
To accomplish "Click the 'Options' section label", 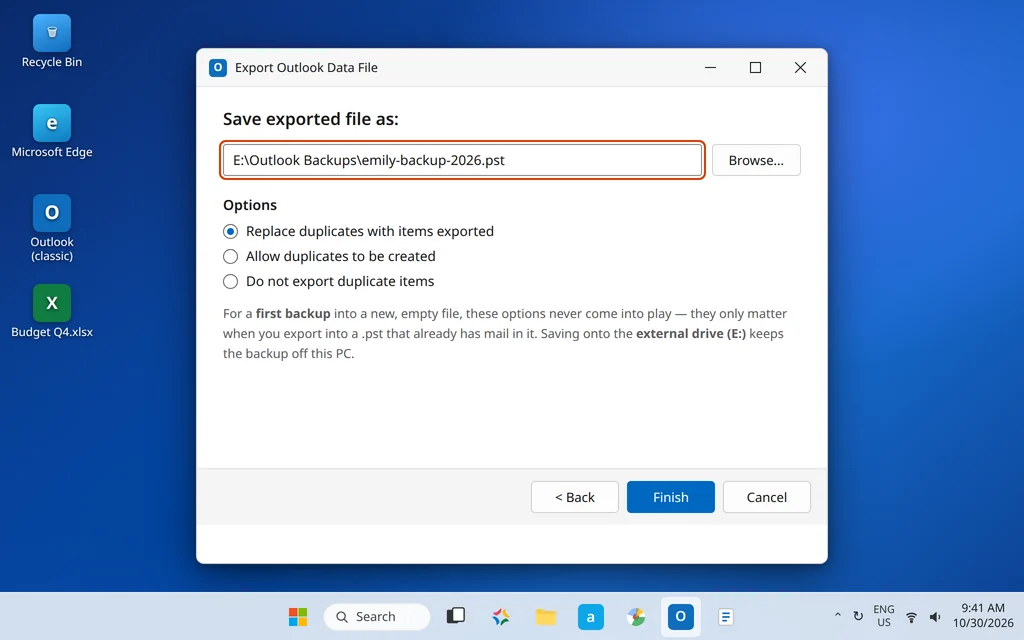I will 250,205.
